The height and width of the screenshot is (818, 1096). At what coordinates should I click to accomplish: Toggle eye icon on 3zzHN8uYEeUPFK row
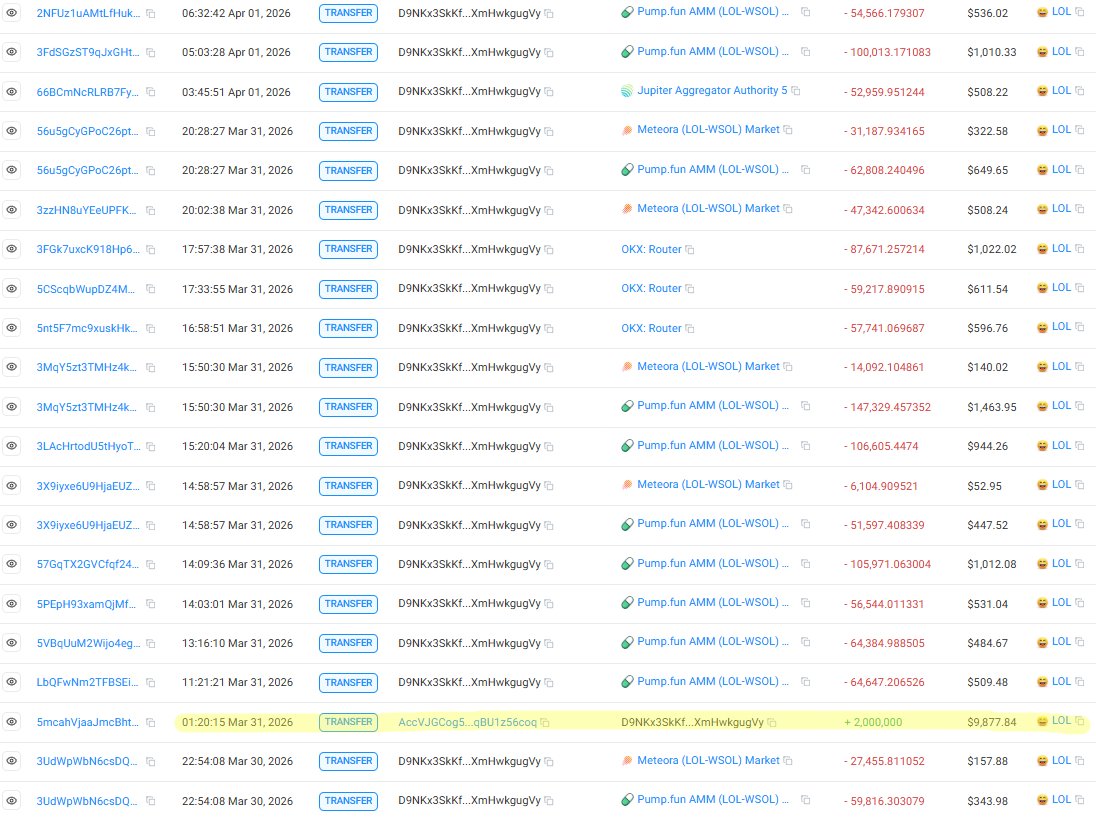(x=12, y=210)
